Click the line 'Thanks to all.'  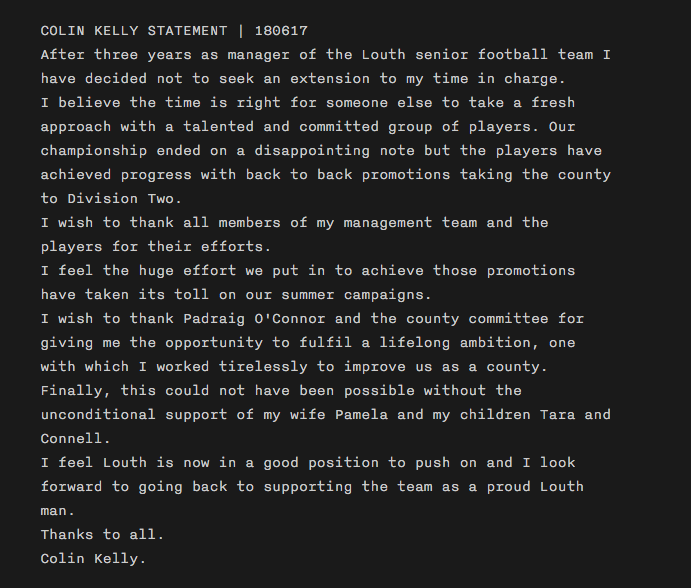[x=103, y=535]
